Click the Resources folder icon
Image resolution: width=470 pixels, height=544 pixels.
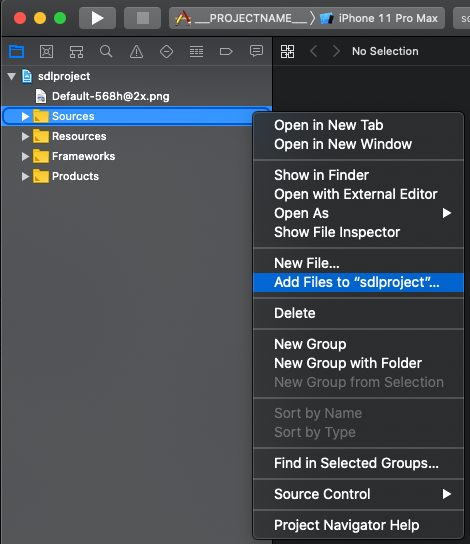pos(41,136)
